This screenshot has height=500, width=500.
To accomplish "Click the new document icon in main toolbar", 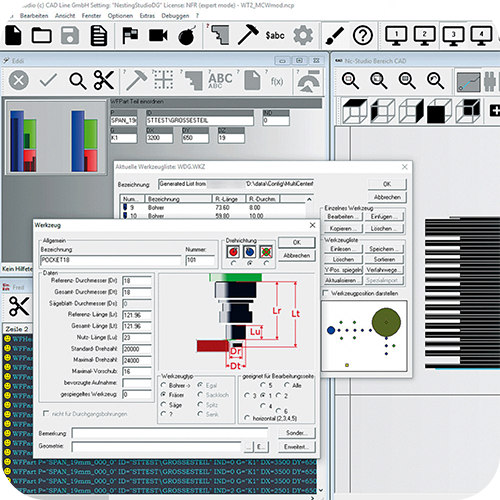I will [x=13, y=35].
